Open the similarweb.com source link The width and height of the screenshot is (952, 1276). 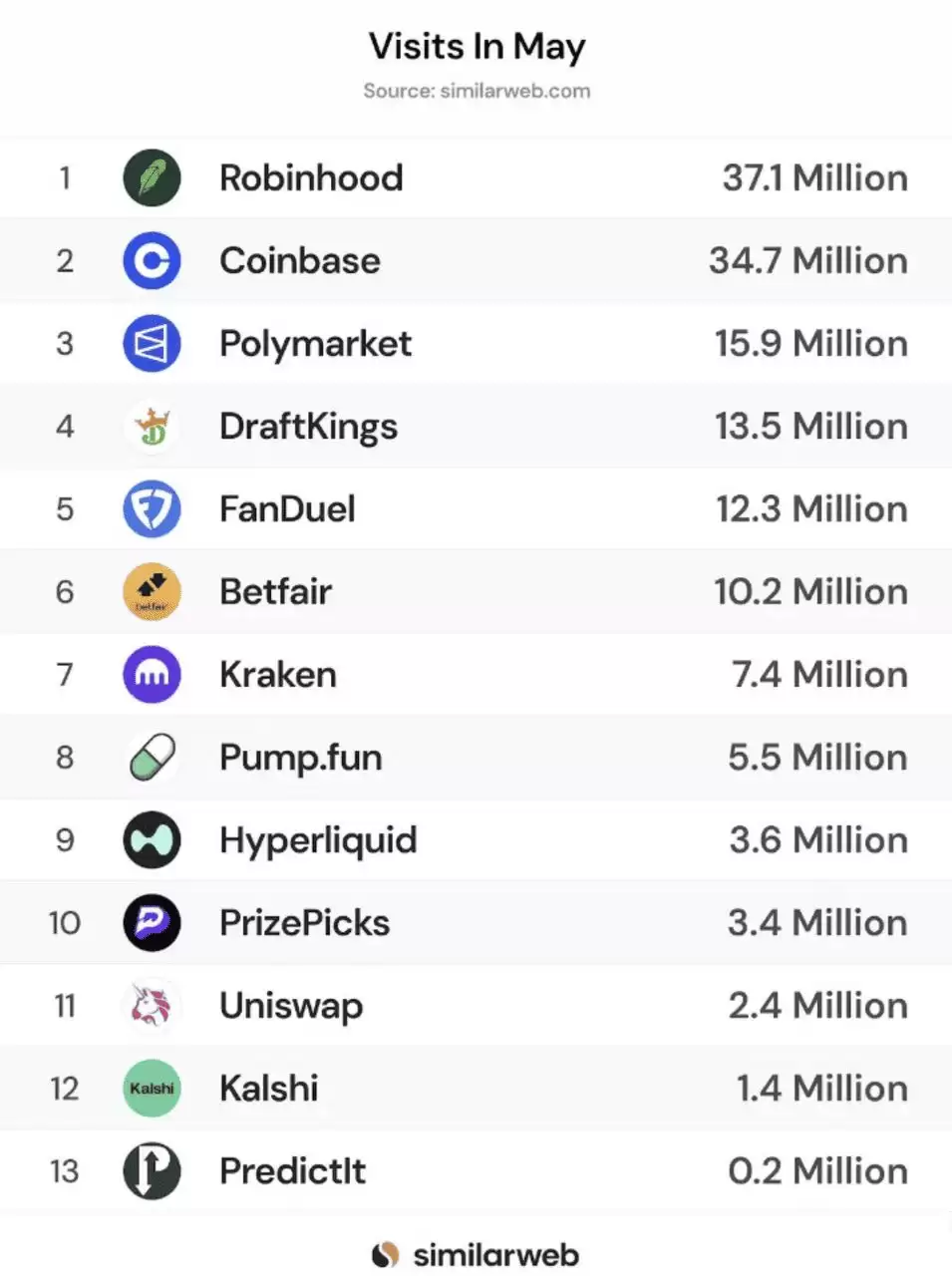514,91
